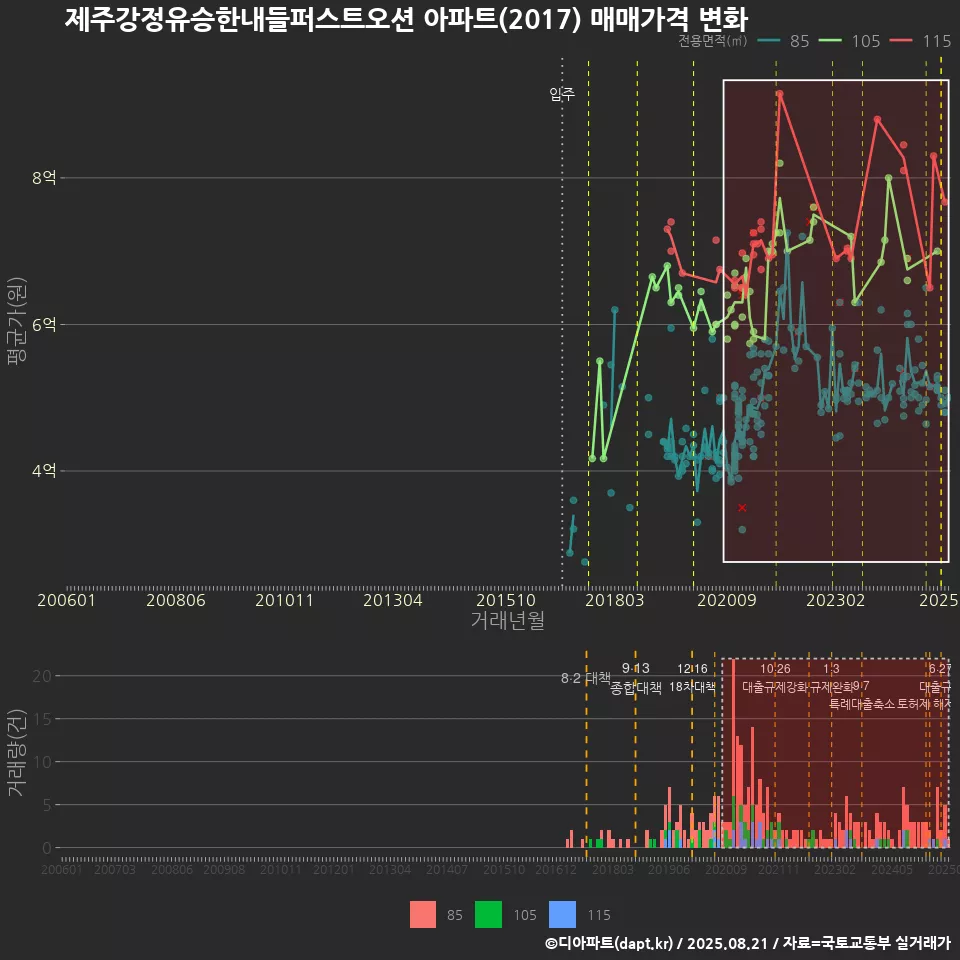Click the 전용면적(㎡) legend label
Image resolution: width=960 pixels, height=960 pixels.
713,41
